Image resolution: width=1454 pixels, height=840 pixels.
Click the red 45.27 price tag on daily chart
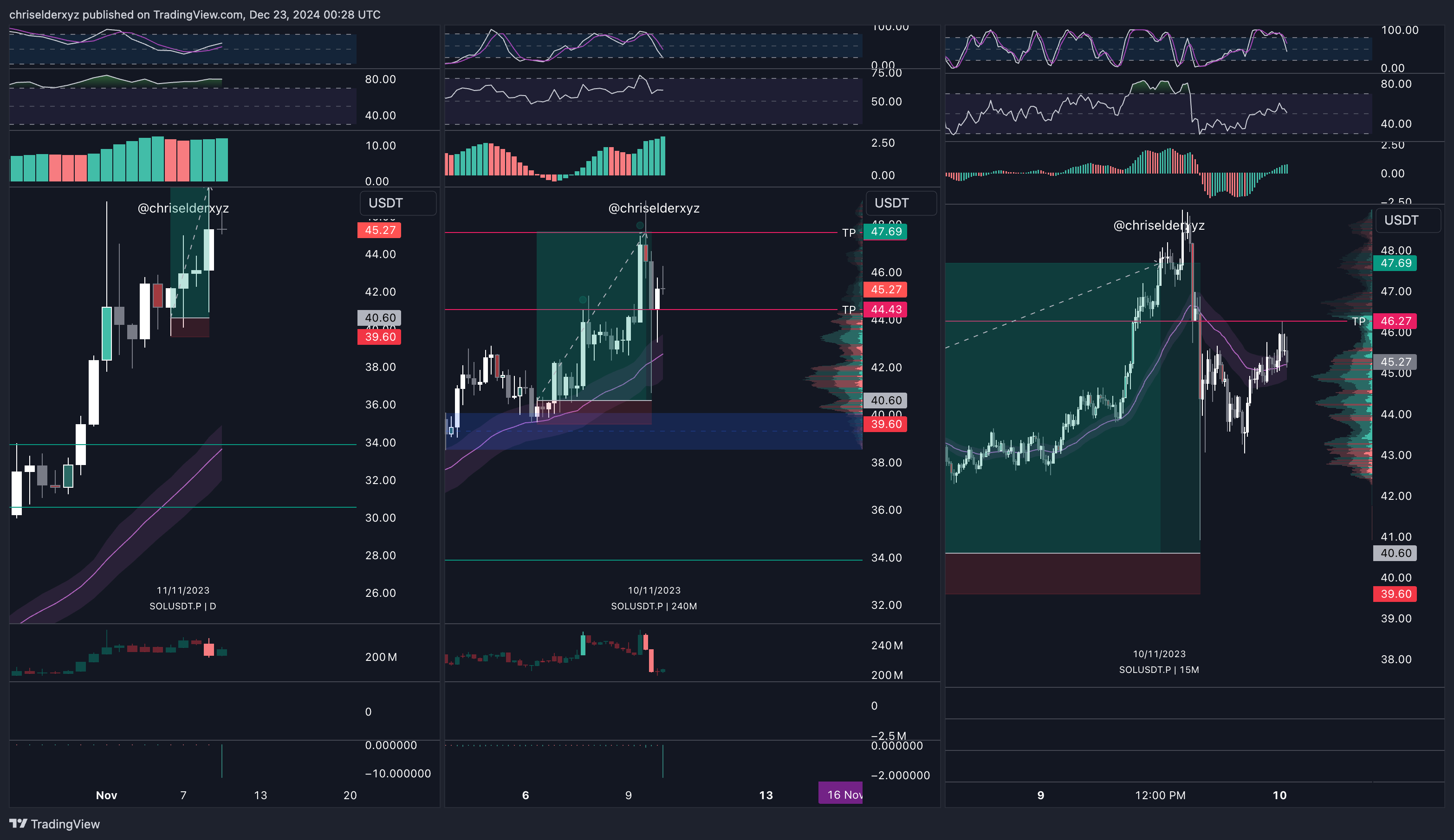coord(380,230)
